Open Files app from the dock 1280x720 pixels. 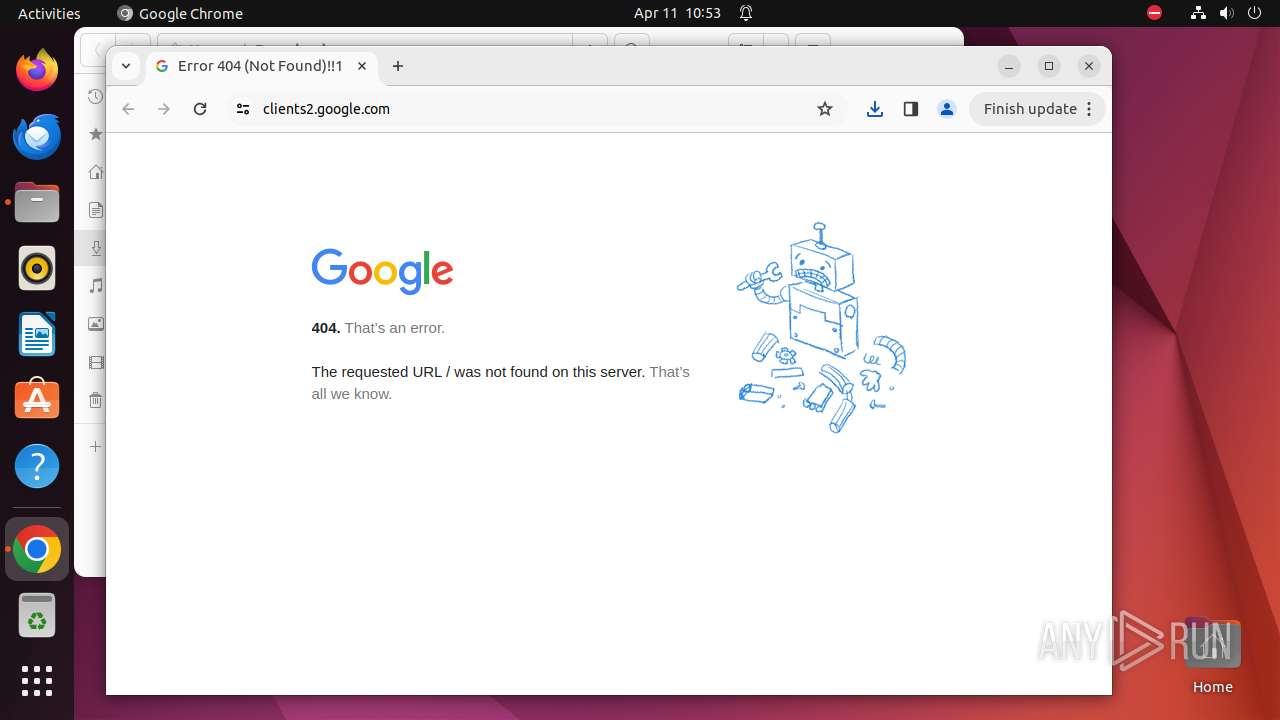click(x=37, y=202)
